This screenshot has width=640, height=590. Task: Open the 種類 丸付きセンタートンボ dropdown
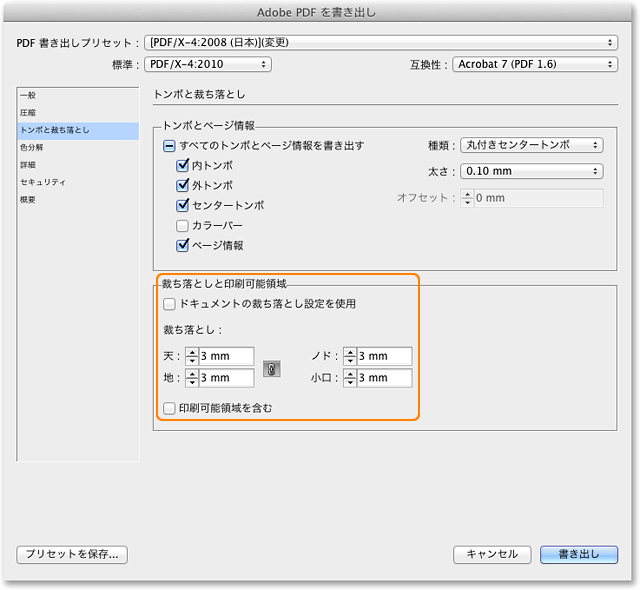tap(532, 145)
